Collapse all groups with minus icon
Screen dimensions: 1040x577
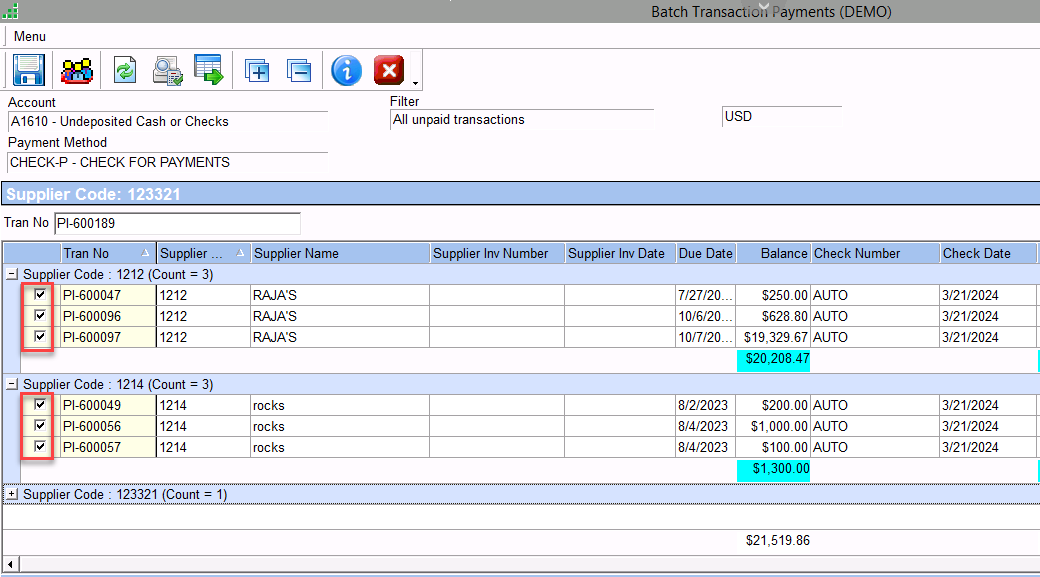tap(299, 70)
